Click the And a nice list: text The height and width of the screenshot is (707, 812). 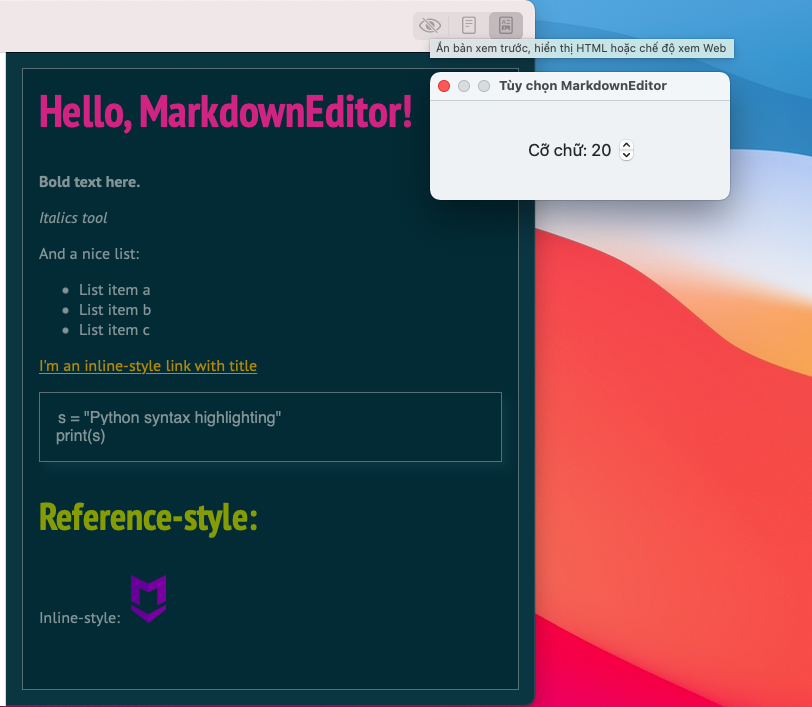coord(89,254)
